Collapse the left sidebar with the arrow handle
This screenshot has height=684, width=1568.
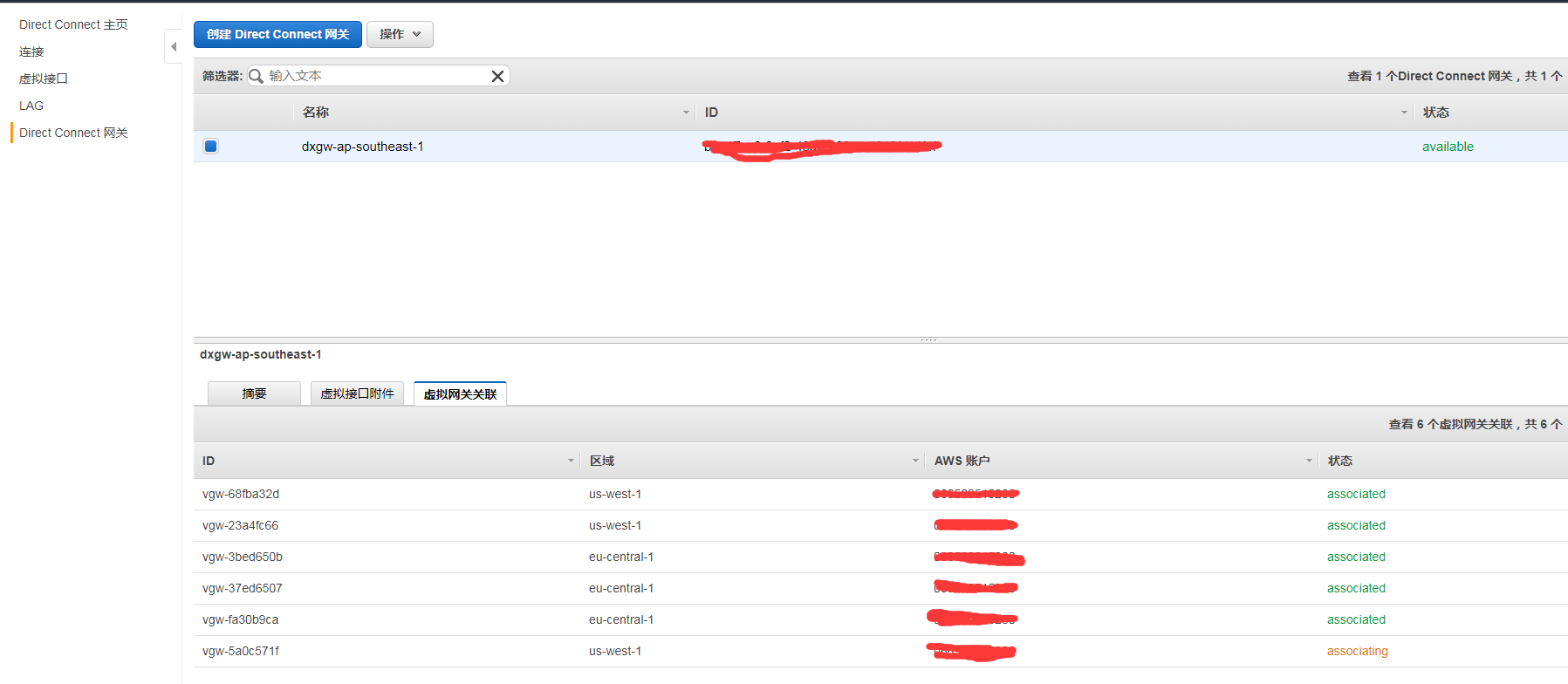coord(173,46)
